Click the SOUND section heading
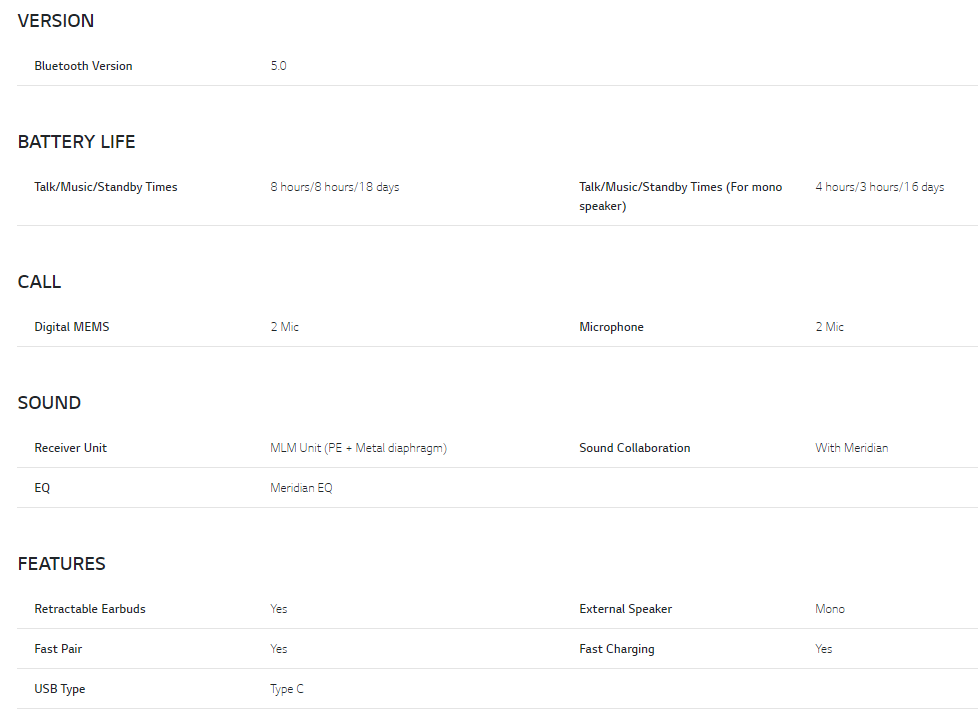Image resolution: width=978 pixels, height=716 pixels. click(x=49, y=403)
